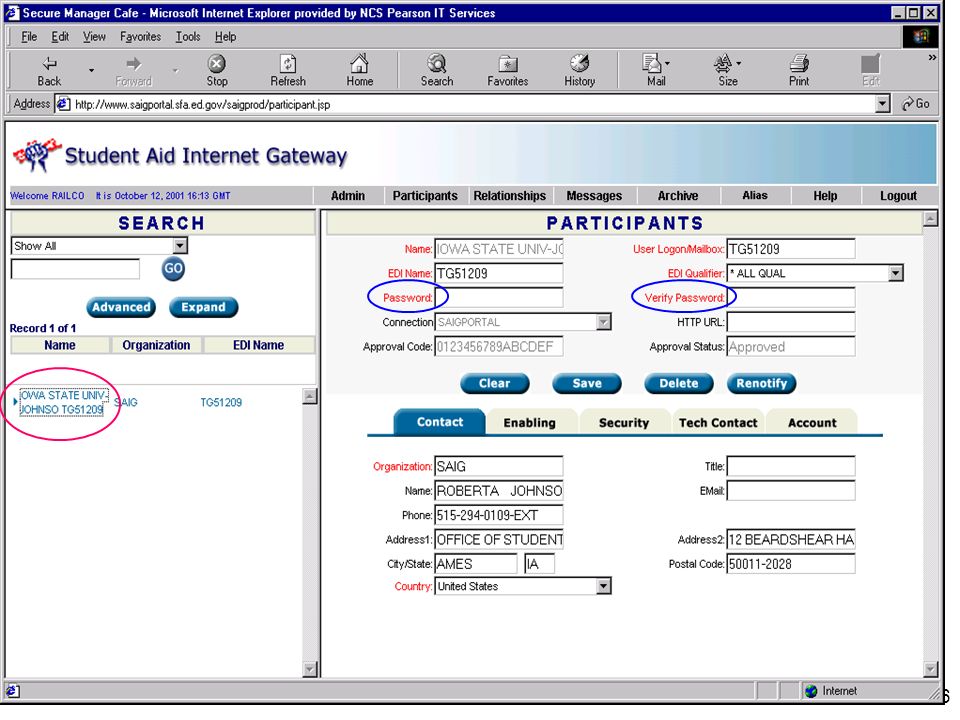
Task: Click the status bar page icon
Action: 12,691
